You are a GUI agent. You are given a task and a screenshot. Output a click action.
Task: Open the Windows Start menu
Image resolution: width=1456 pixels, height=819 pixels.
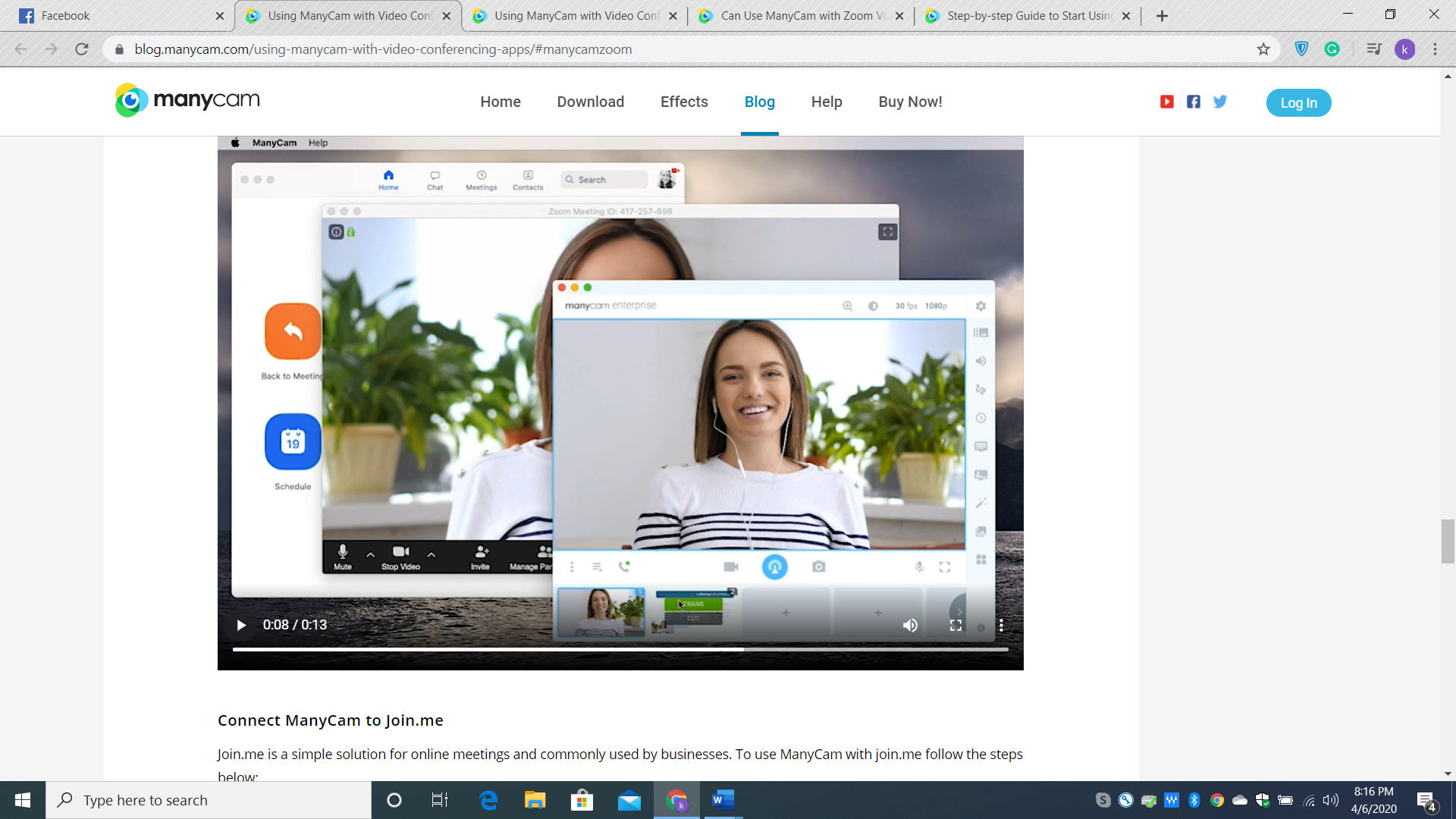[x=23, y=800]
